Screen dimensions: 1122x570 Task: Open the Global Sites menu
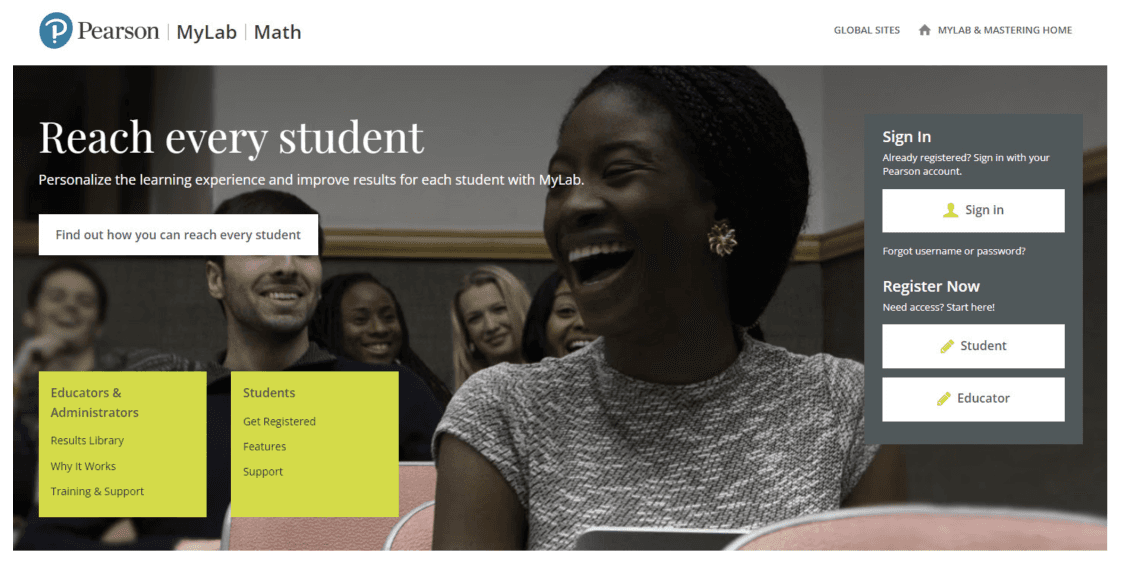(867, 30)
